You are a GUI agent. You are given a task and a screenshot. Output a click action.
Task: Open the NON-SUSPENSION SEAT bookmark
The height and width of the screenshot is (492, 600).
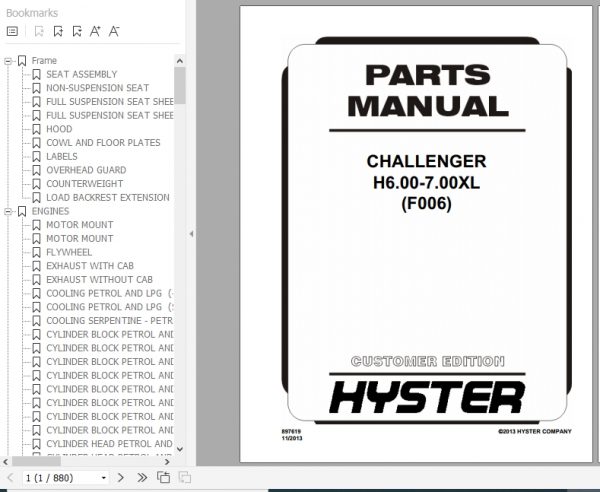[x=98, y=88]
